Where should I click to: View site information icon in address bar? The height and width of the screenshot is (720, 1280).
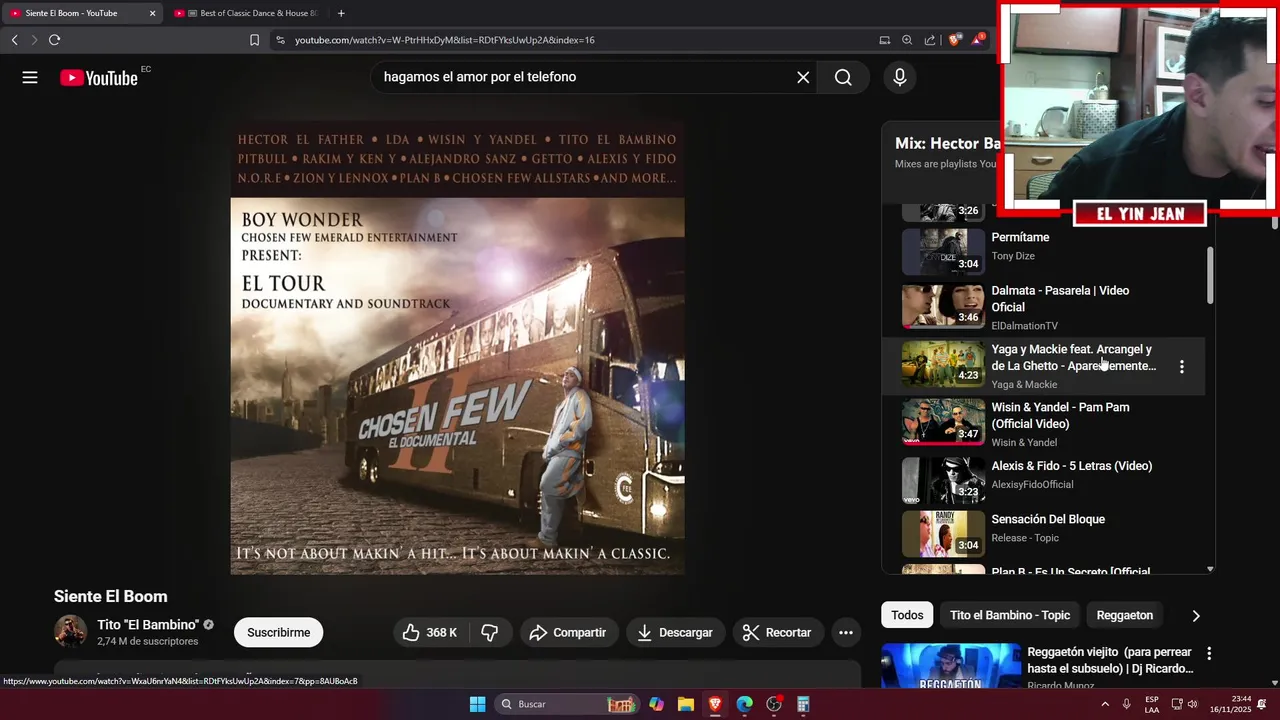280,40
